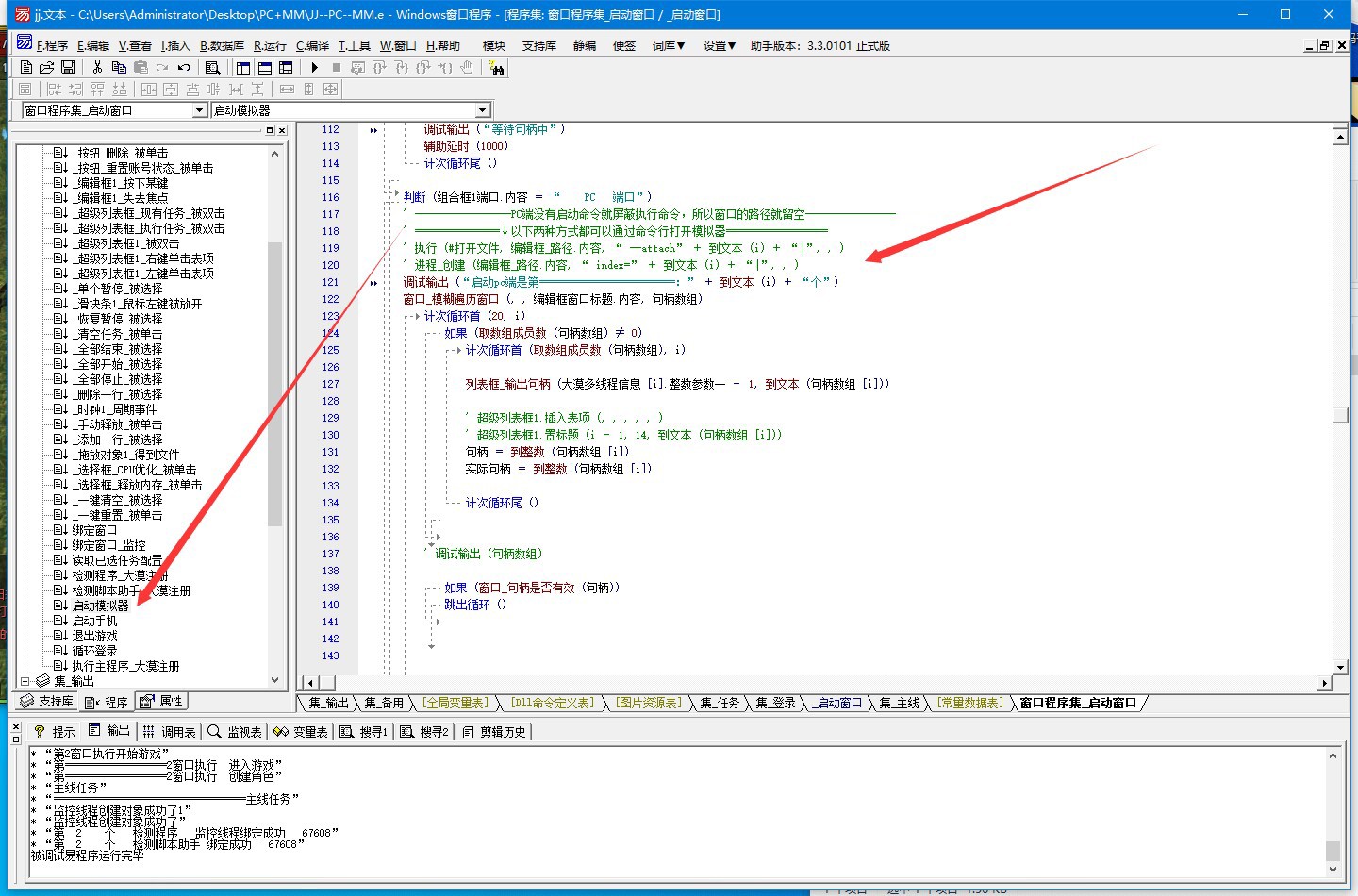Click the Undo arrow icon
The width and height of the screenshot is (1358, 896).
(184, 67)
